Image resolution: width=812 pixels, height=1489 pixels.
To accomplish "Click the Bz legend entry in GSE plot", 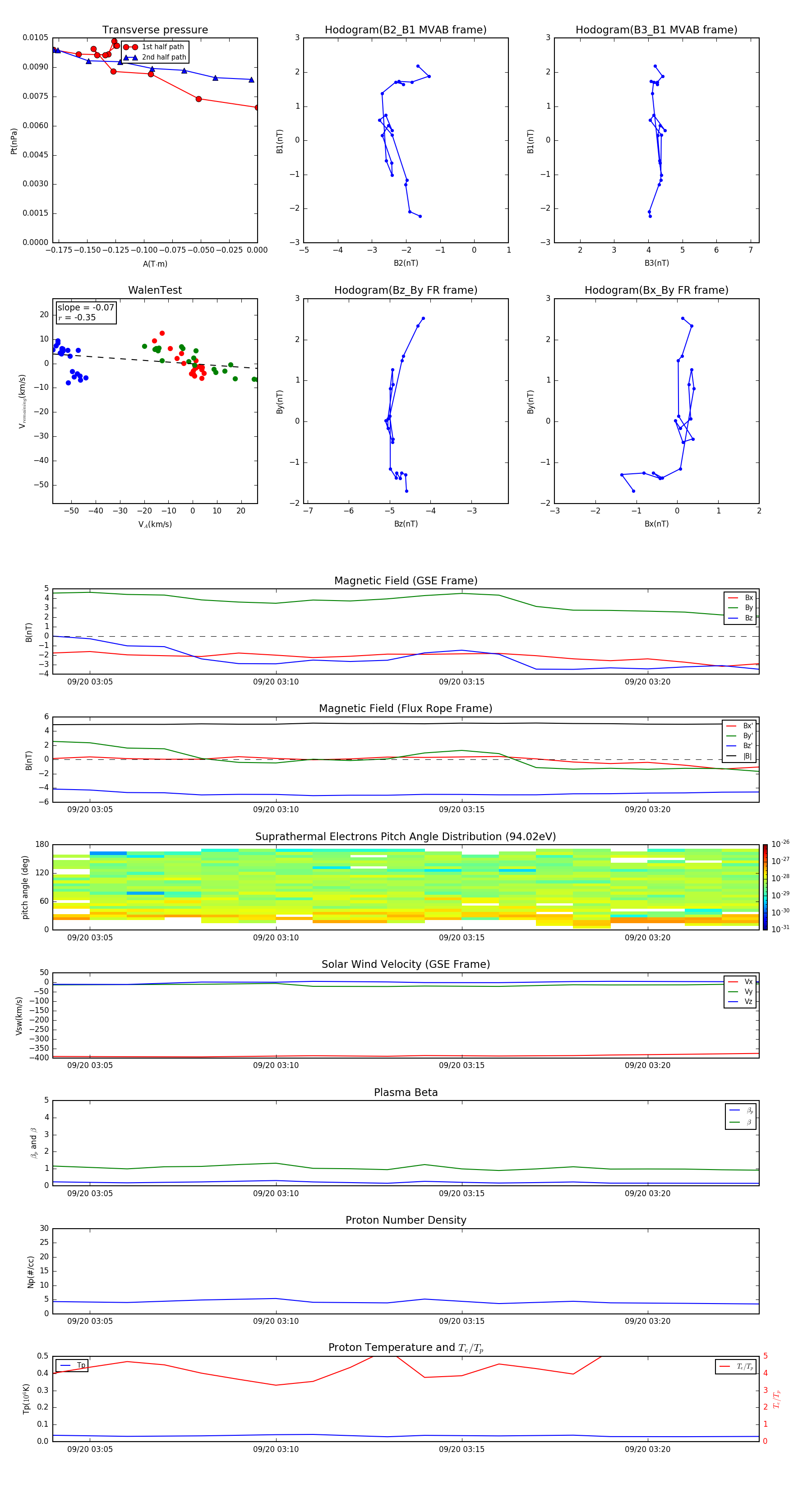I will click(741, 618).
